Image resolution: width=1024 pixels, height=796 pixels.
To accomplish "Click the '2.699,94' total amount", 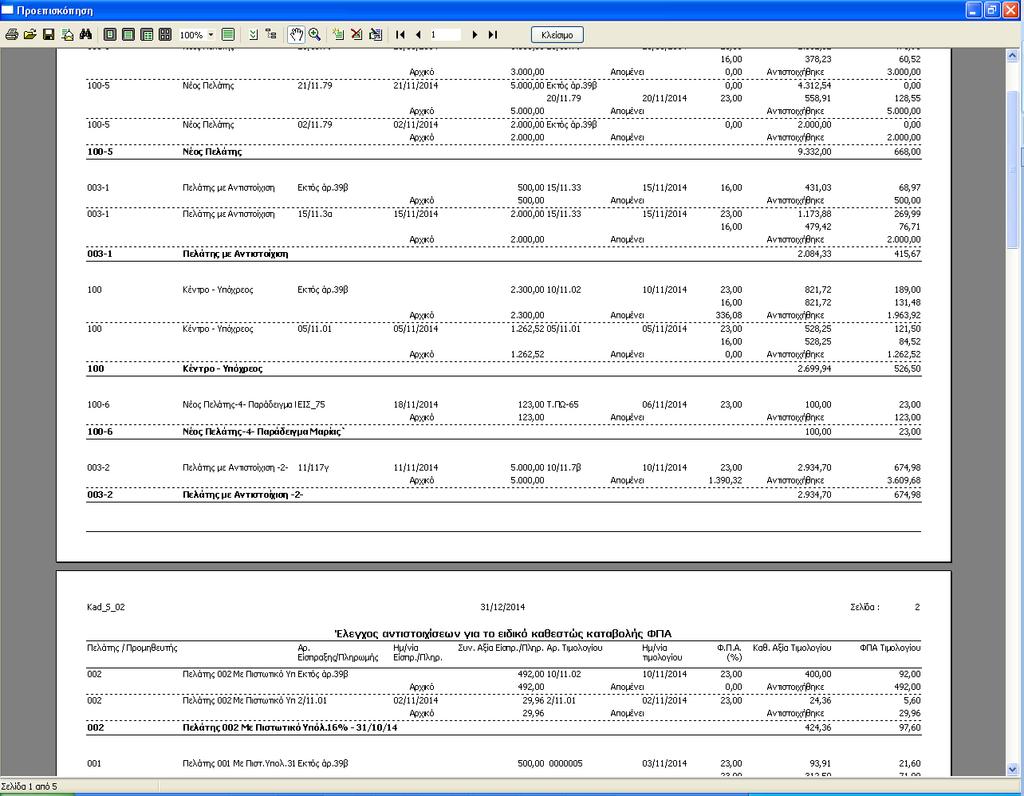I will click(814, 369).
